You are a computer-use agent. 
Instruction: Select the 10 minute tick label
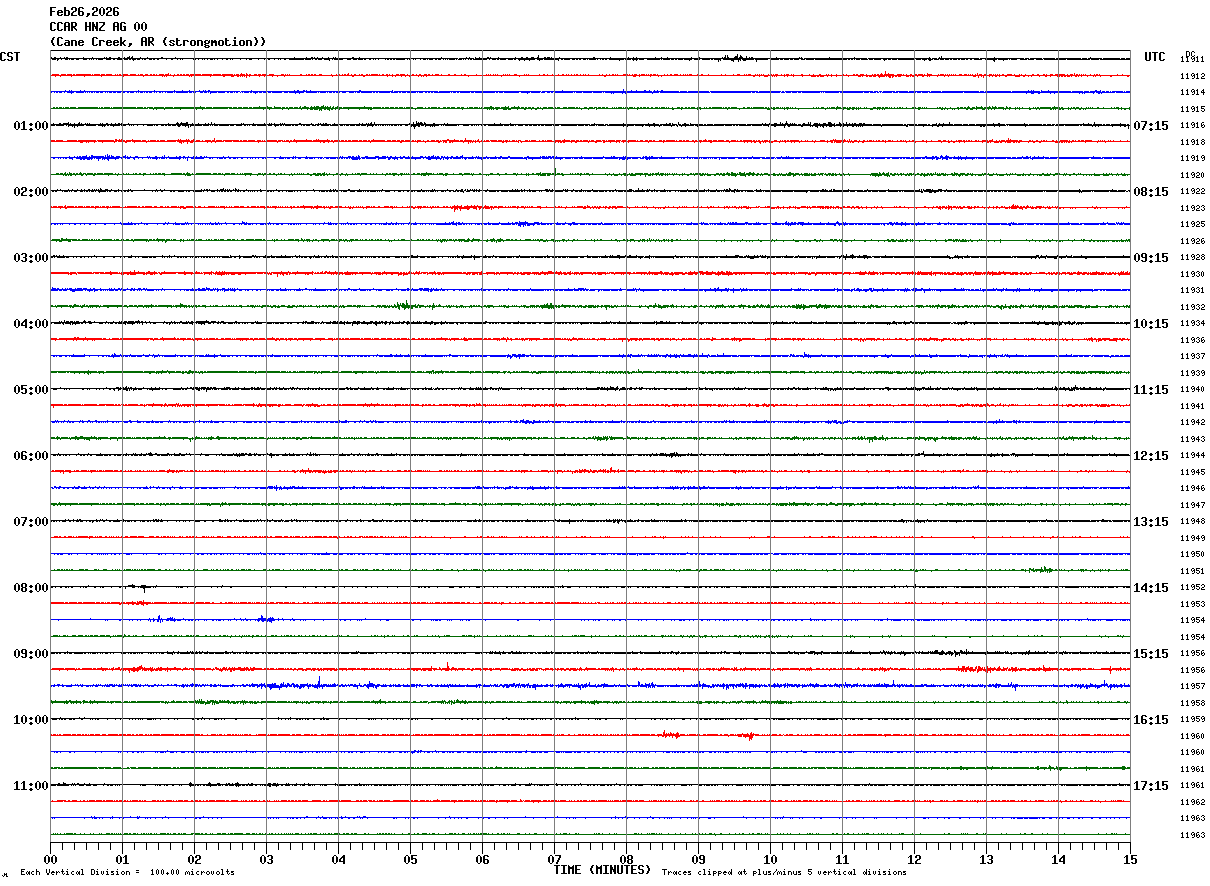[x=770, y=859]
